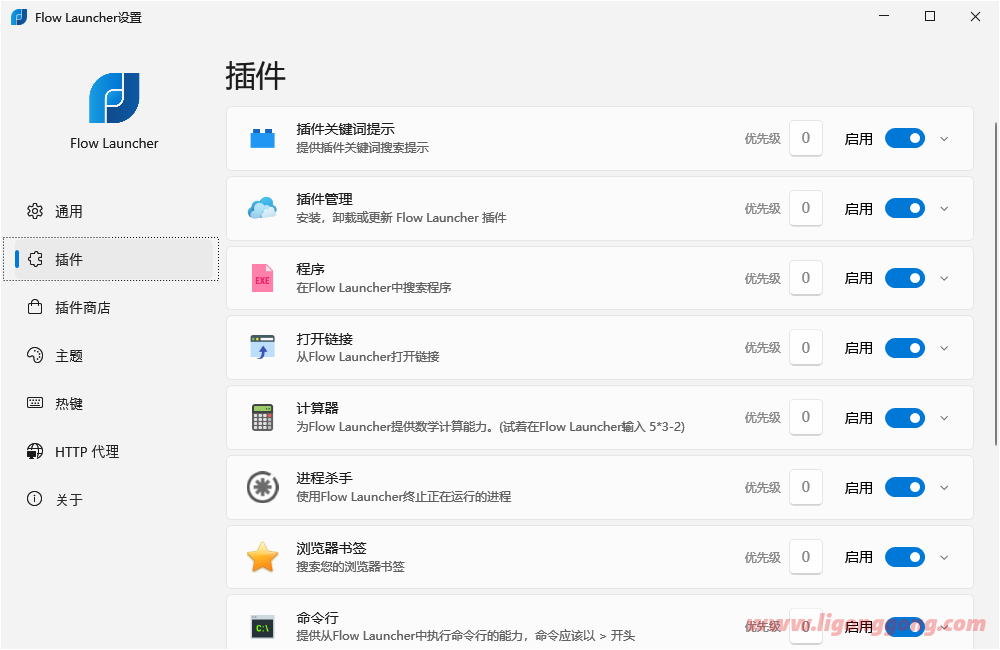Toggle the 程序 plugin off
The image size is (1000, 650).
pyautogui.click(x=904, y=278)
